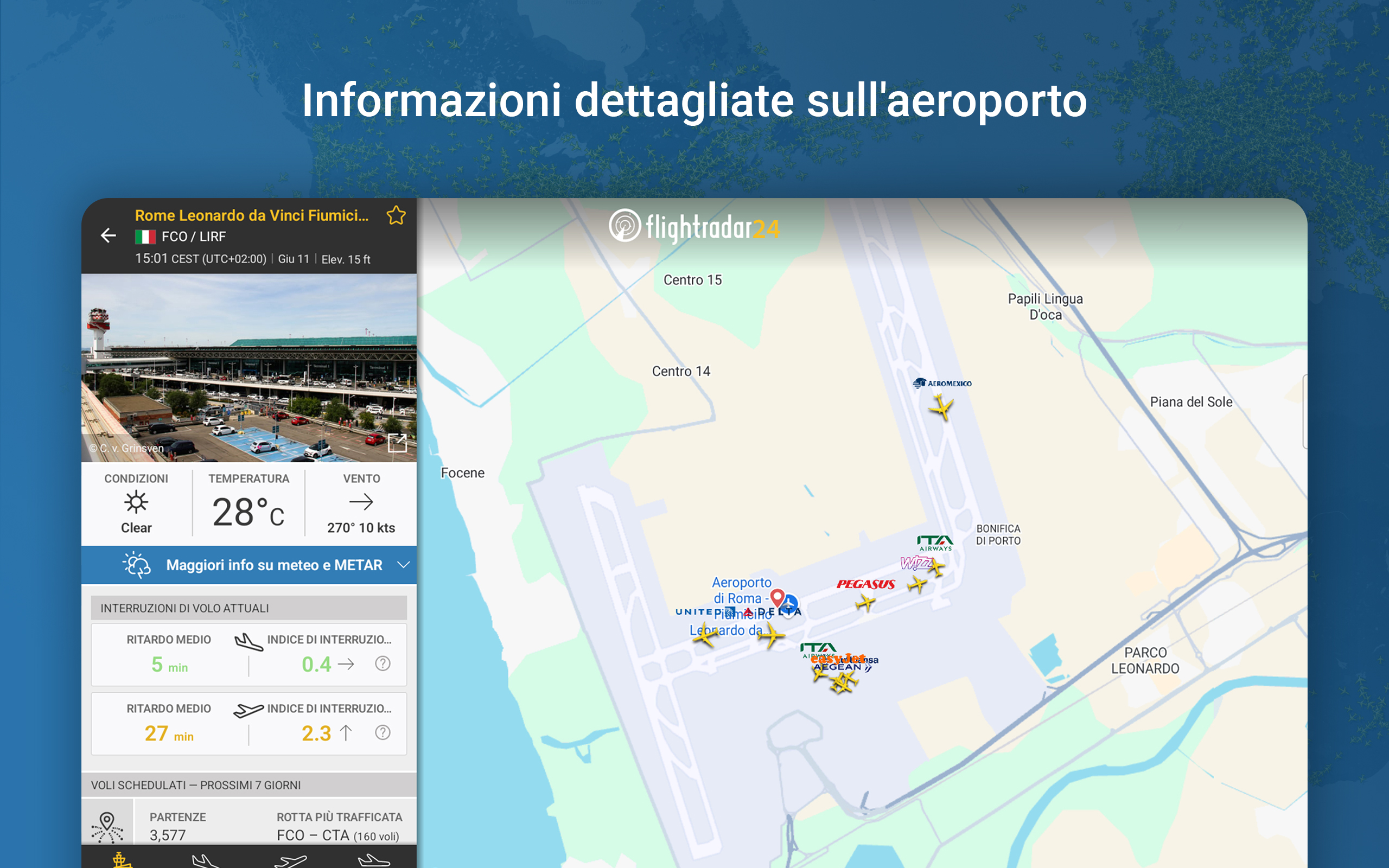Click the Centro 14 map label
This screenshot has height=868, width=1389.
[681, 372]
